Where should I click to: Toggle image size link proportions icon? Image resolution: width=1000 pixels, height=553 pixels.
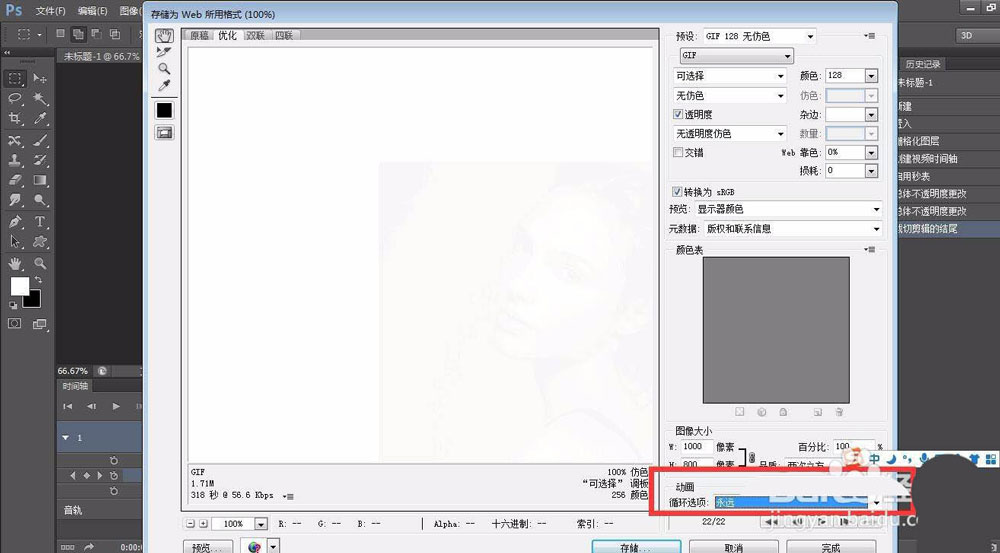(751, 457)
